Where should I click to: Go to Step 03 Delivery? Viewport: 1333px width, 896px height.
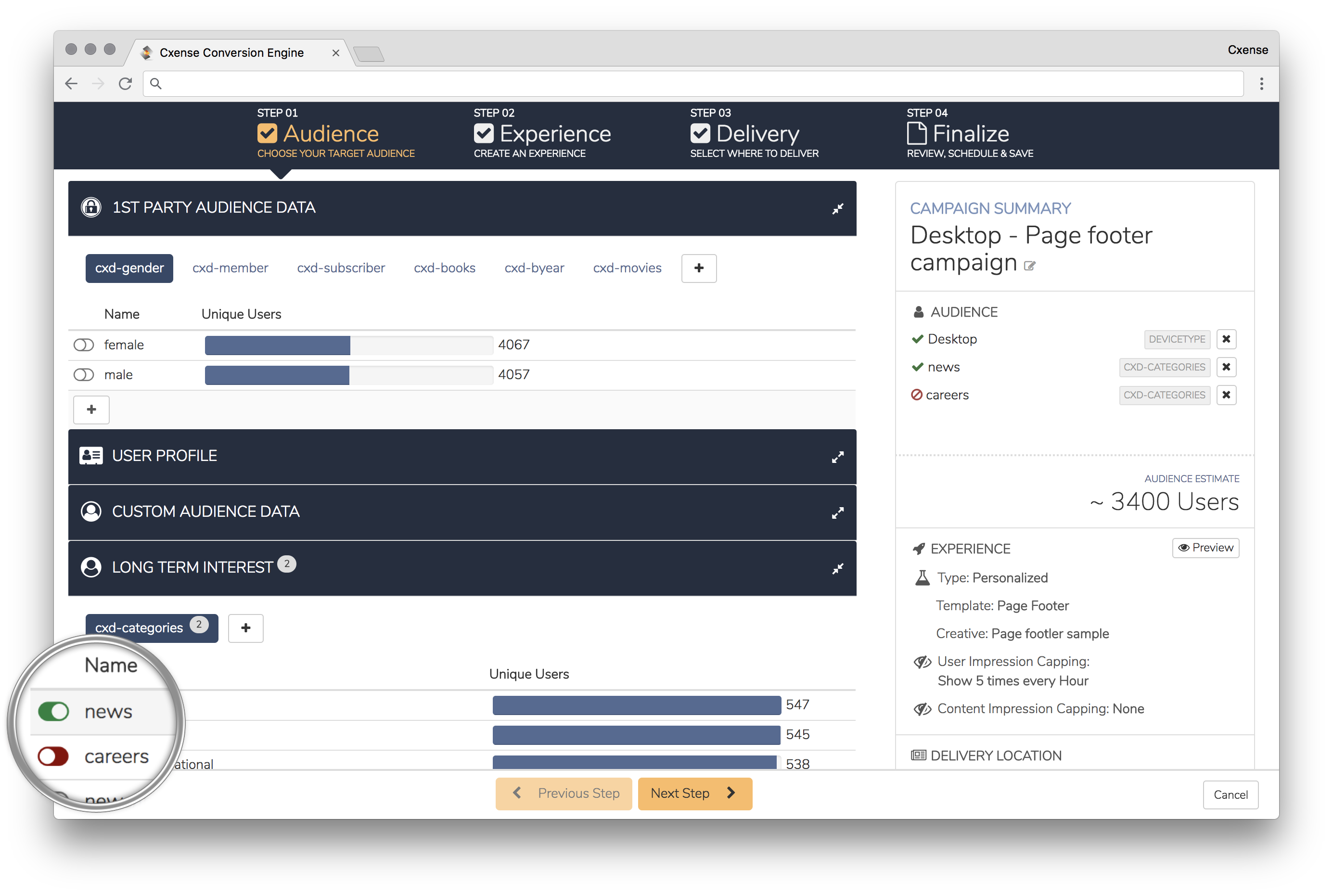(x=754, y=133)
